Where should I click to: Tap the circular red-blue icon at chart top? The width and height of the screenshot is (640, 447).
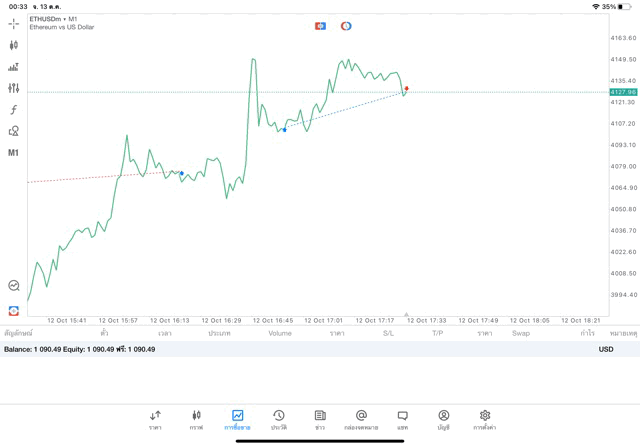click(x=346, y=26)
